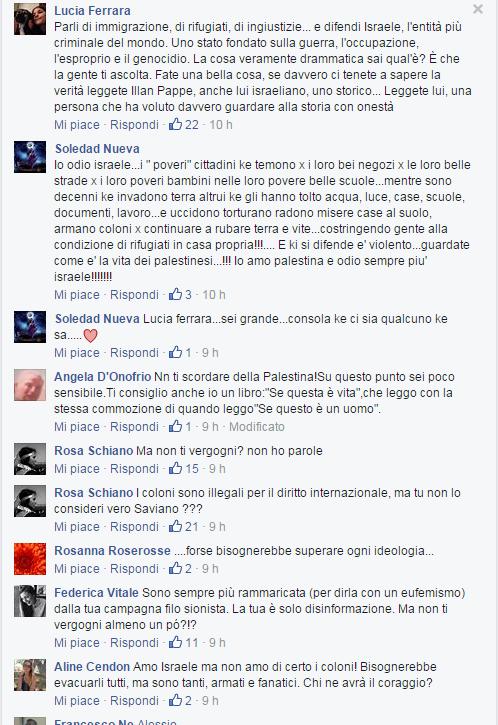
Task: Click Mi piace under Aline Cendon's comment
Action: pyautogui.click(x=77, y=700)
